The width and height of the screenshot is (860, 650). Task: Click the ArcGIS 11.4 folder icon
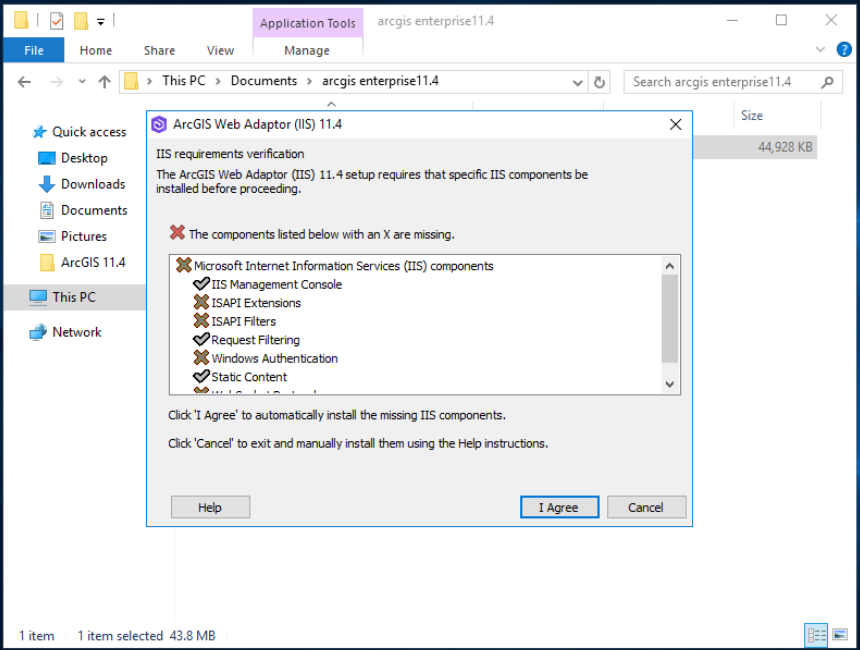click(47, 263)
